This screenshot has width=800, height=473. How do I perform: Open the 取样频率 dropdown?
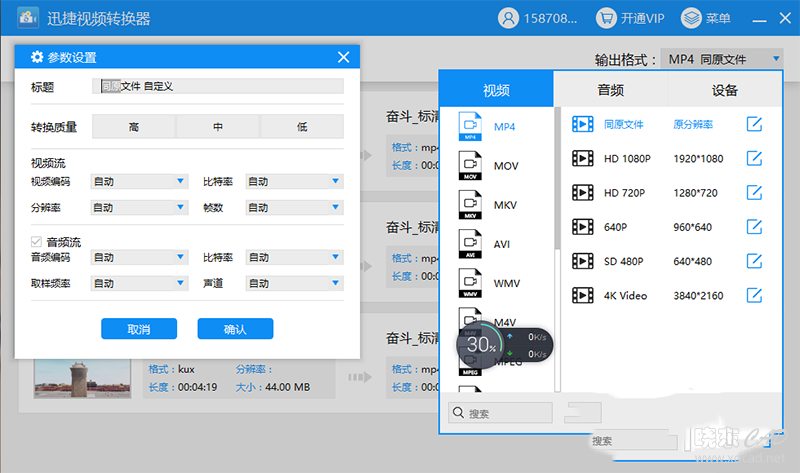(139, 283)
